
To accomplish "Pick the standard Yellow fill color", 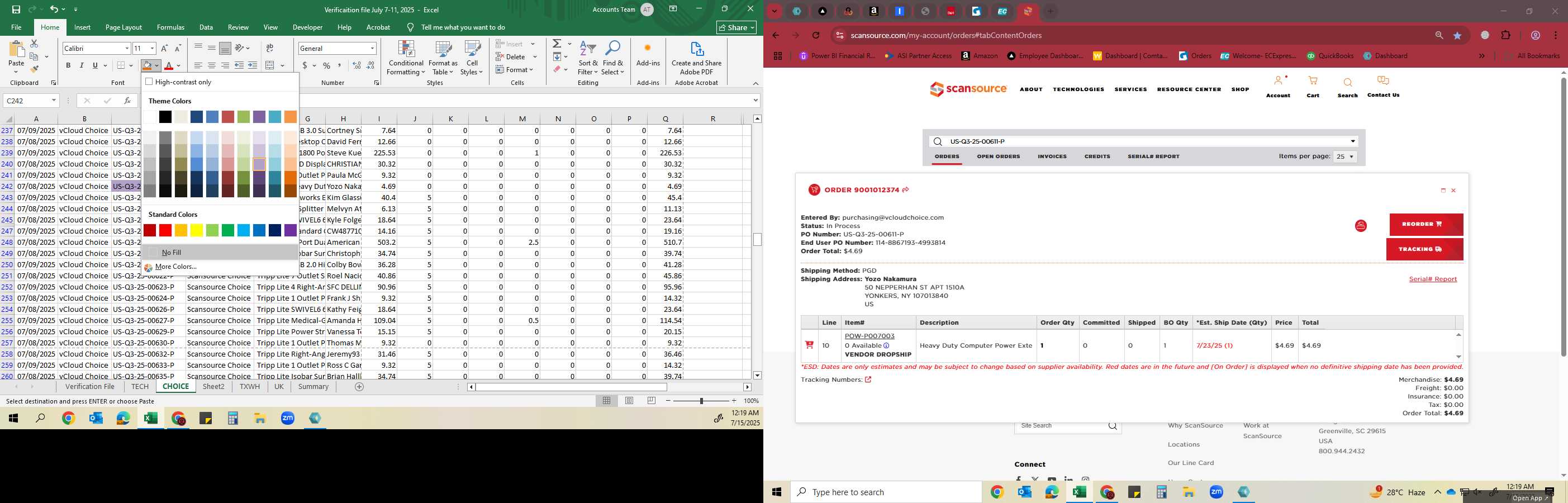I will click(196, 230).
